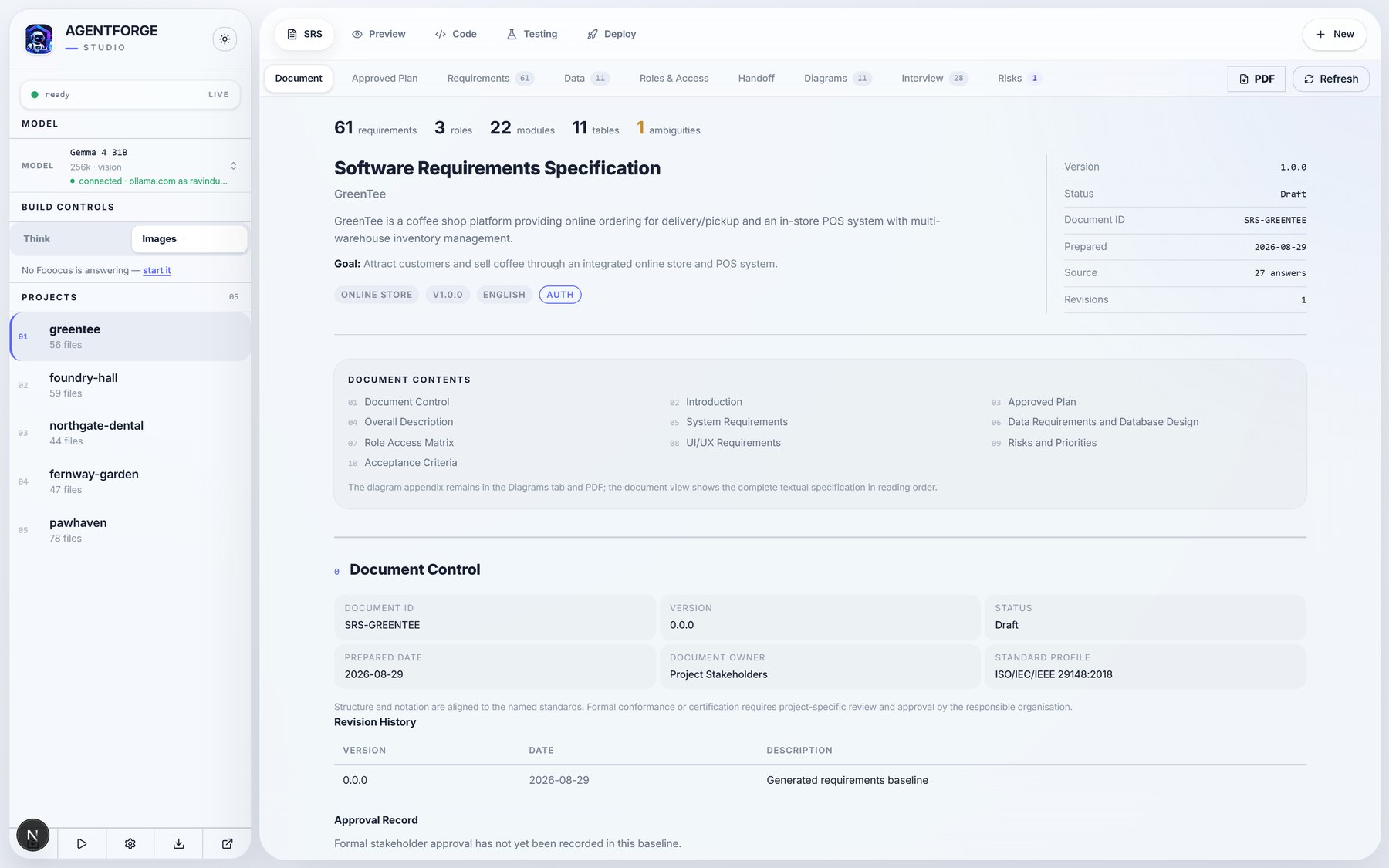Select the Document sub-tab
The height and width of the screenshot is (868, 1389).
tap(299, 78)
